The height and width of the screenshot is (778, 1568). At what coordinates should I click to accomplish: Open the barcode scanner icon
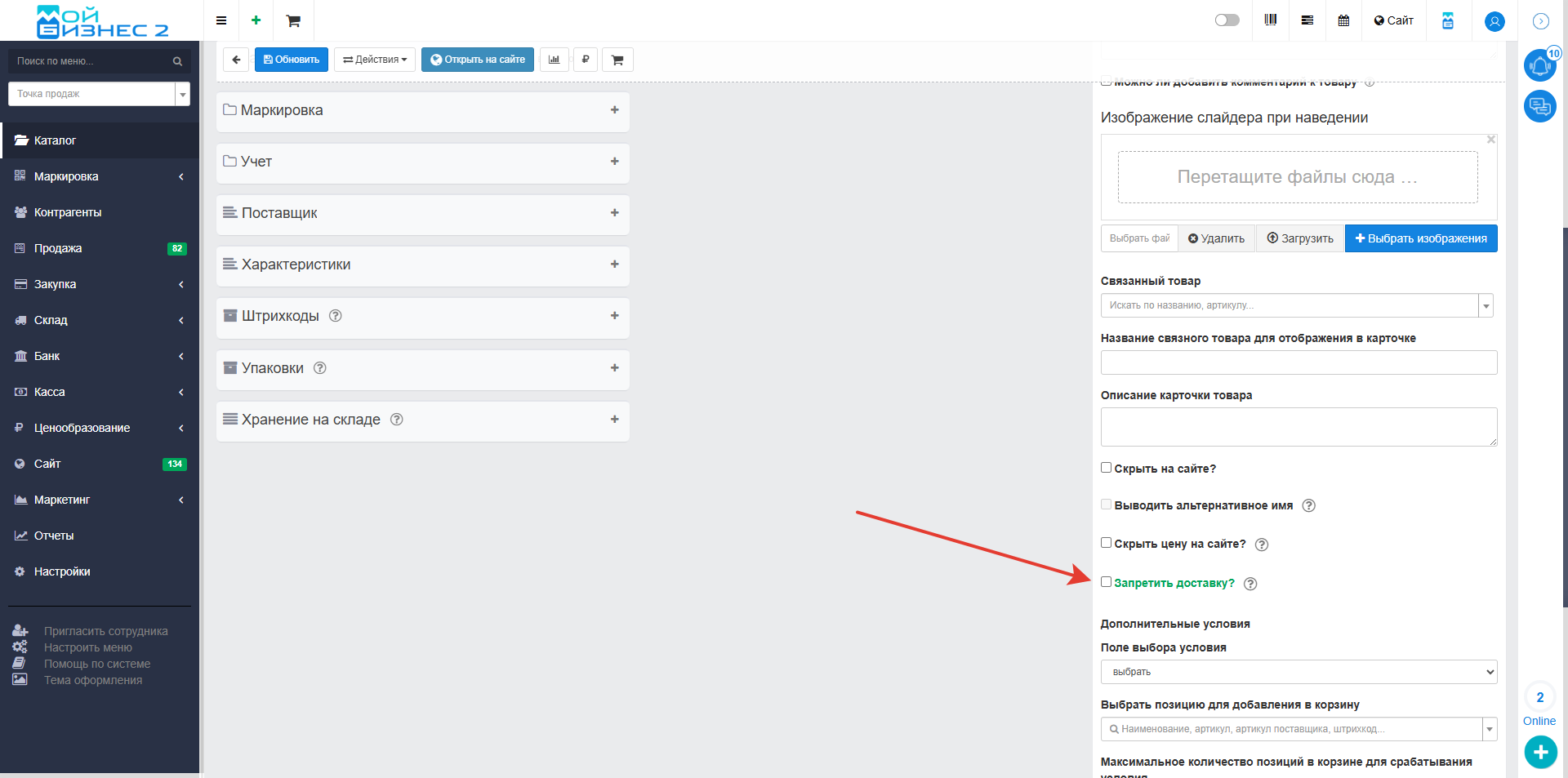pos(1271,20)
